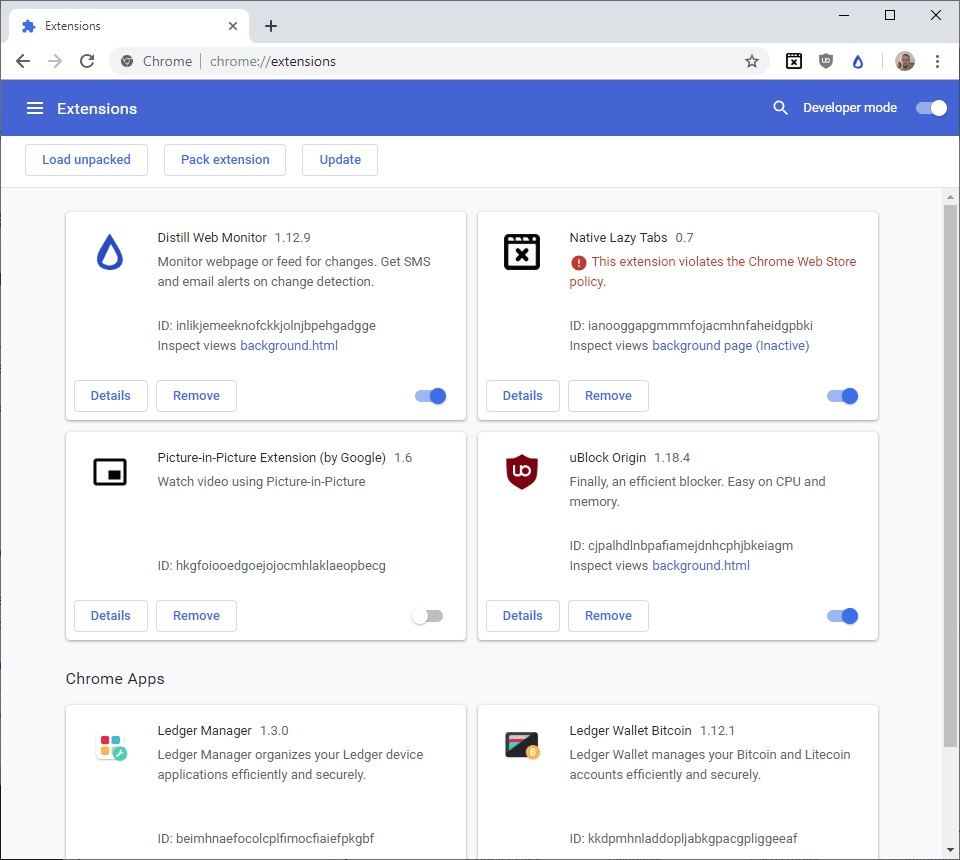
Task: Click the browser forward arrow
Action: [55, 61]
